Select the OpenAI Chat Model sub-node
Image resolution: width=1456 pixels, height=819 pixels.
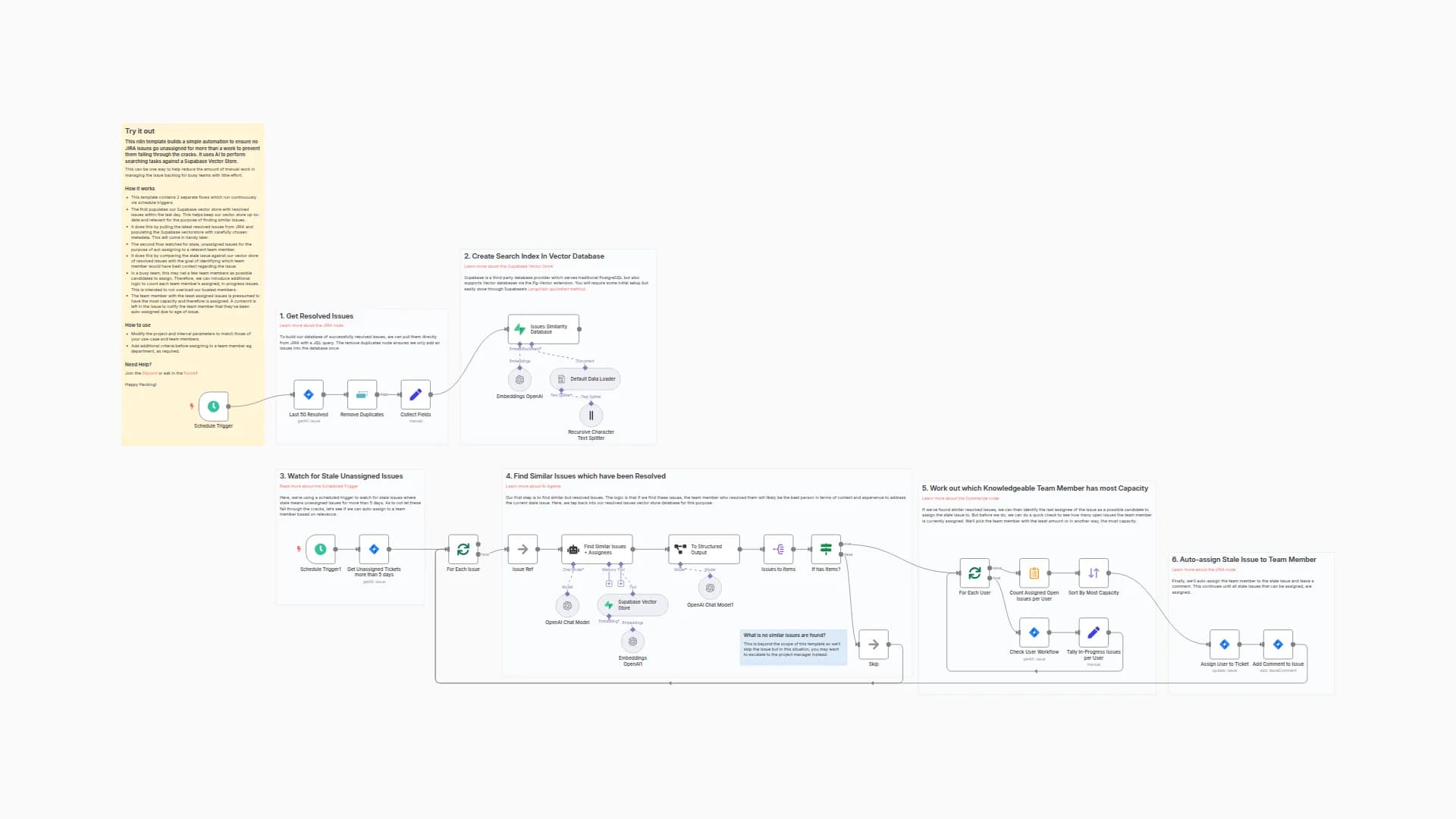click(x=567, y=606)
